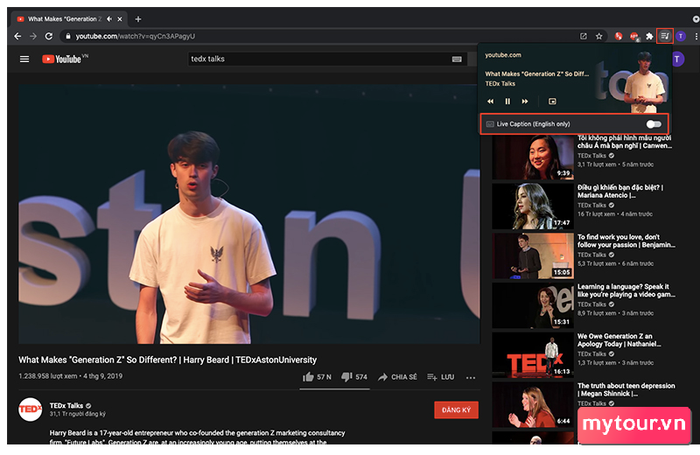Click the '1.238.958 lượt xem' view count
The width and height of the screenshot is (700, 455).
coord(48,376)
